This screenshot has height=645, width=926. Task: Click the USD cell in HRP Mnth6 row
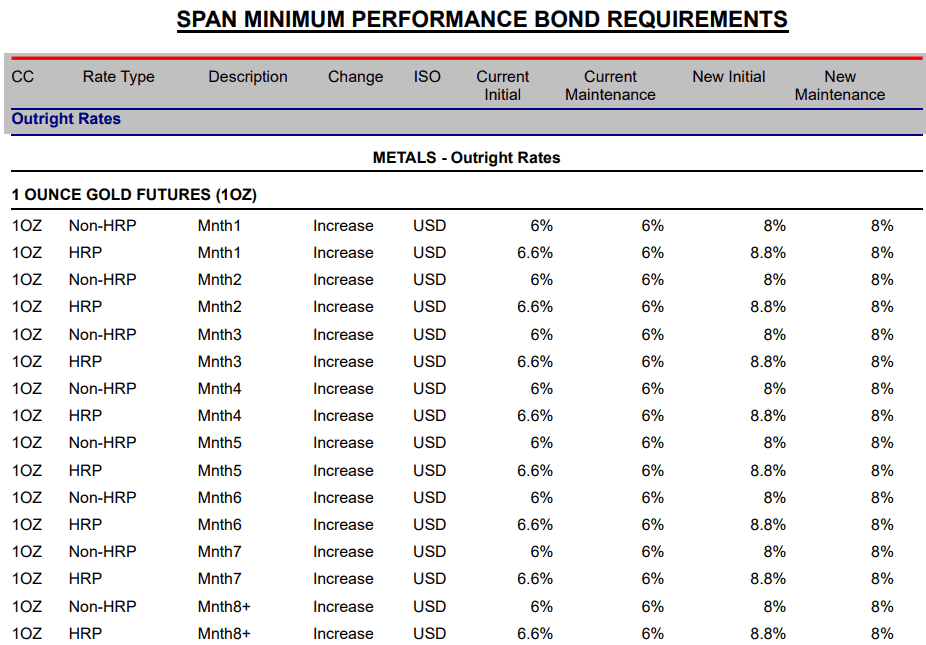[429, 525]
